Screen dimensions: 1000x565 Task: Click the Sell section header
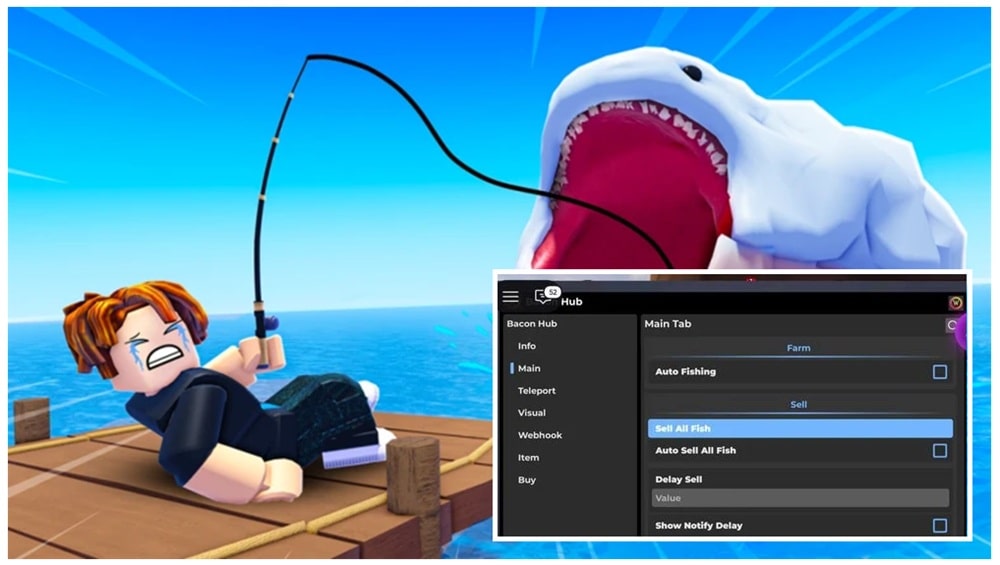tap(798, 404)
